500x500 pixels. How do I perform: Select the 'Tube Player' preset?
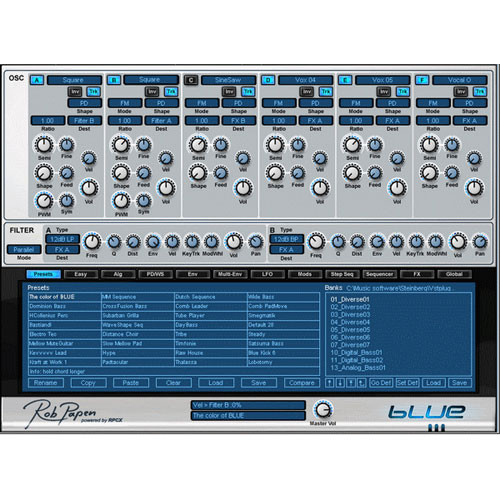click(x=211, y=315)
